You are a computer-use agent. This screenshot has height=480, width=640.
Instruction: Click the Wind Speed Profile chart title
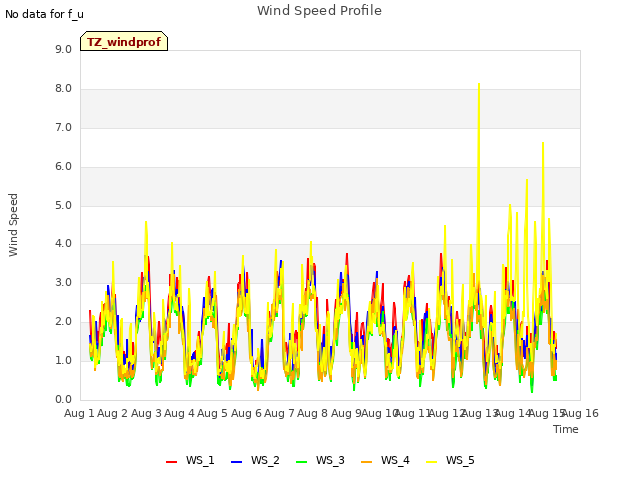coord(319,11)
